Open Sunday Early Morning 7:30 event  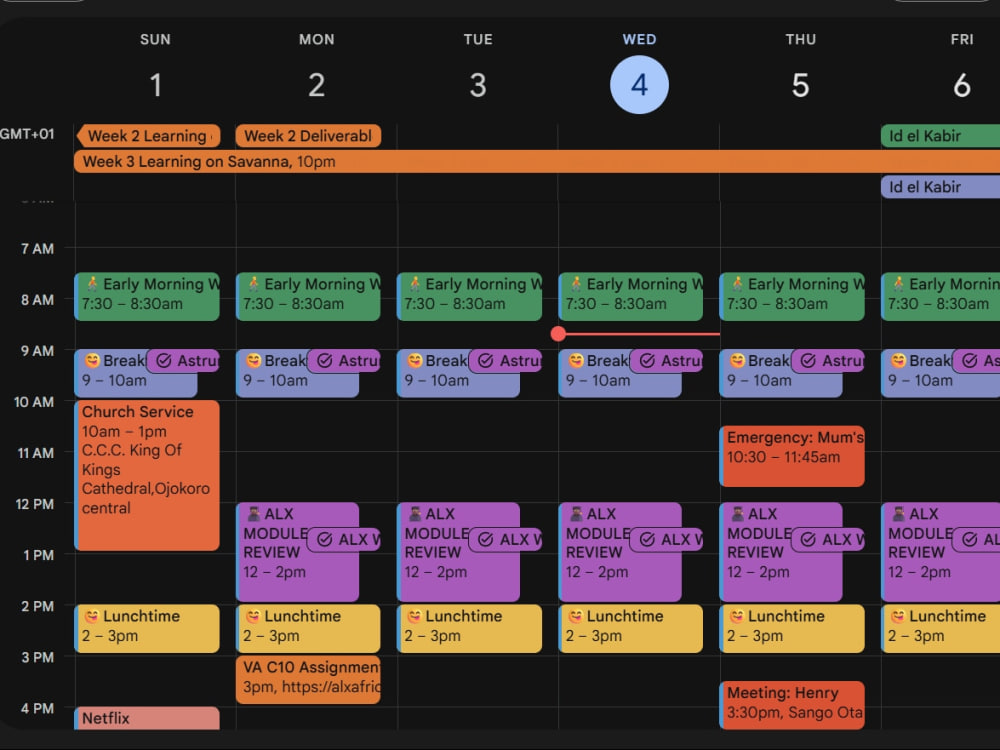point(147,297)
